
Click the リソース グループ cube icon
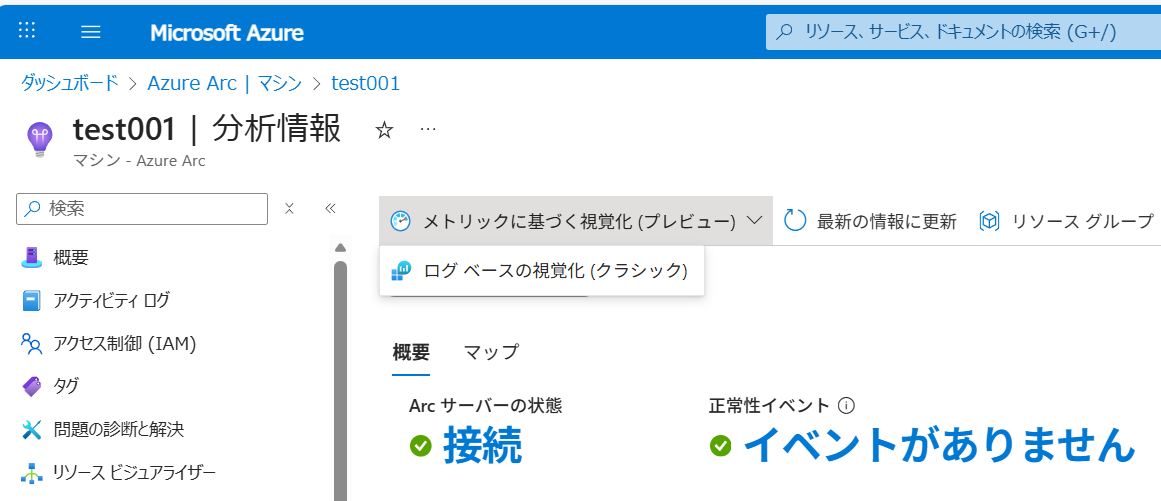coord(989,221)
